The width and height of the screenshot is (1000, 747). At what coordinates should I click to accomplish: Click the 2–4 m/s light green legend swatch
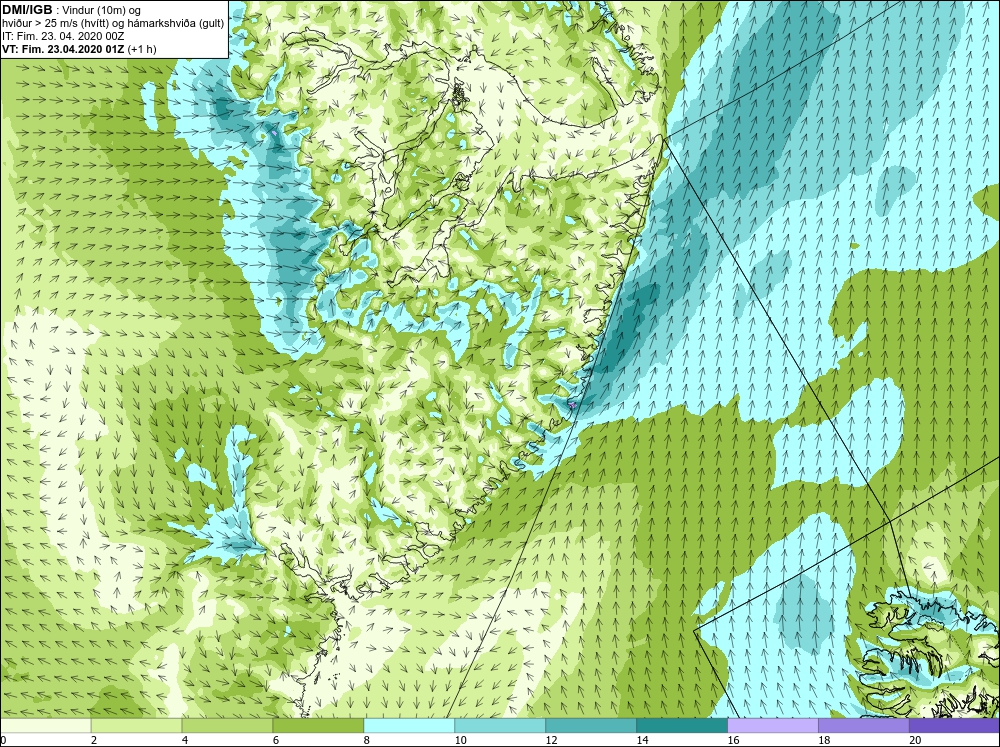point(136,725)
